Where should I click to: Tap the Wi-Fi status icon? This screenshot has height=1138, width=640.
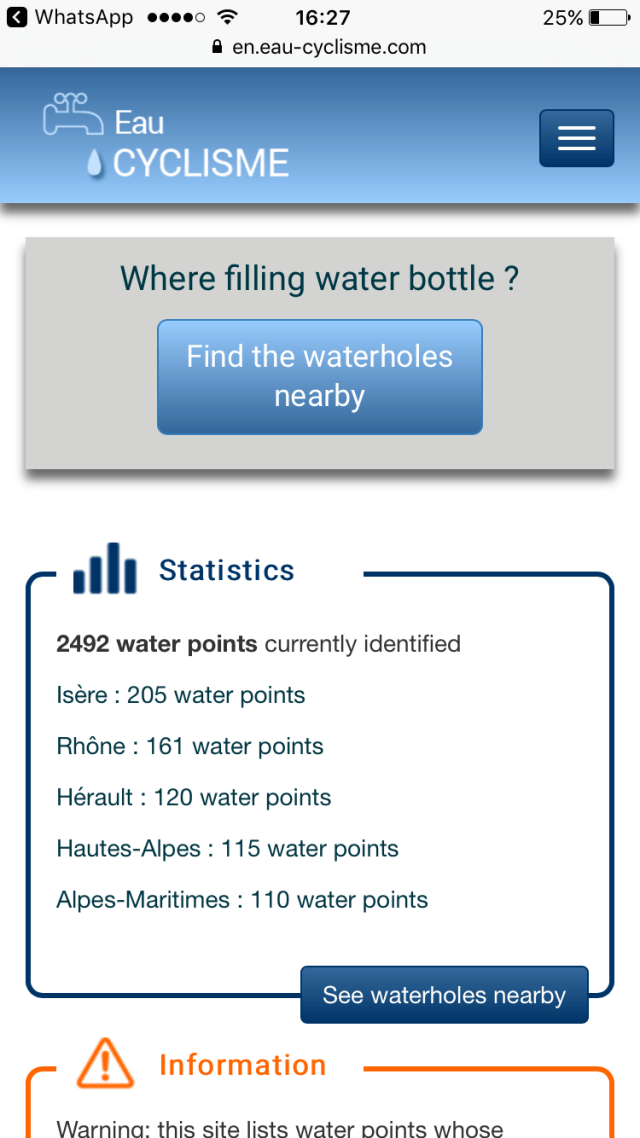[228, 18]
